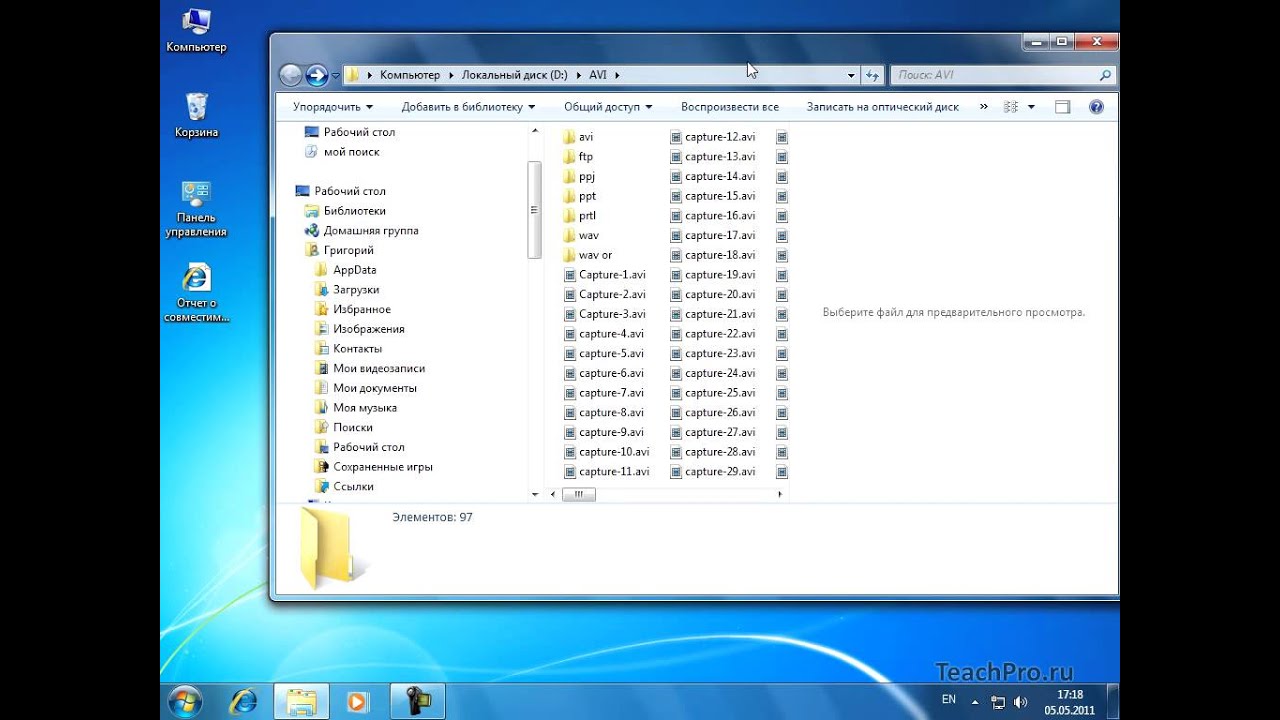Click Компьютер in the address breadcrumb
1280x720 pixels.
[410, 75]
